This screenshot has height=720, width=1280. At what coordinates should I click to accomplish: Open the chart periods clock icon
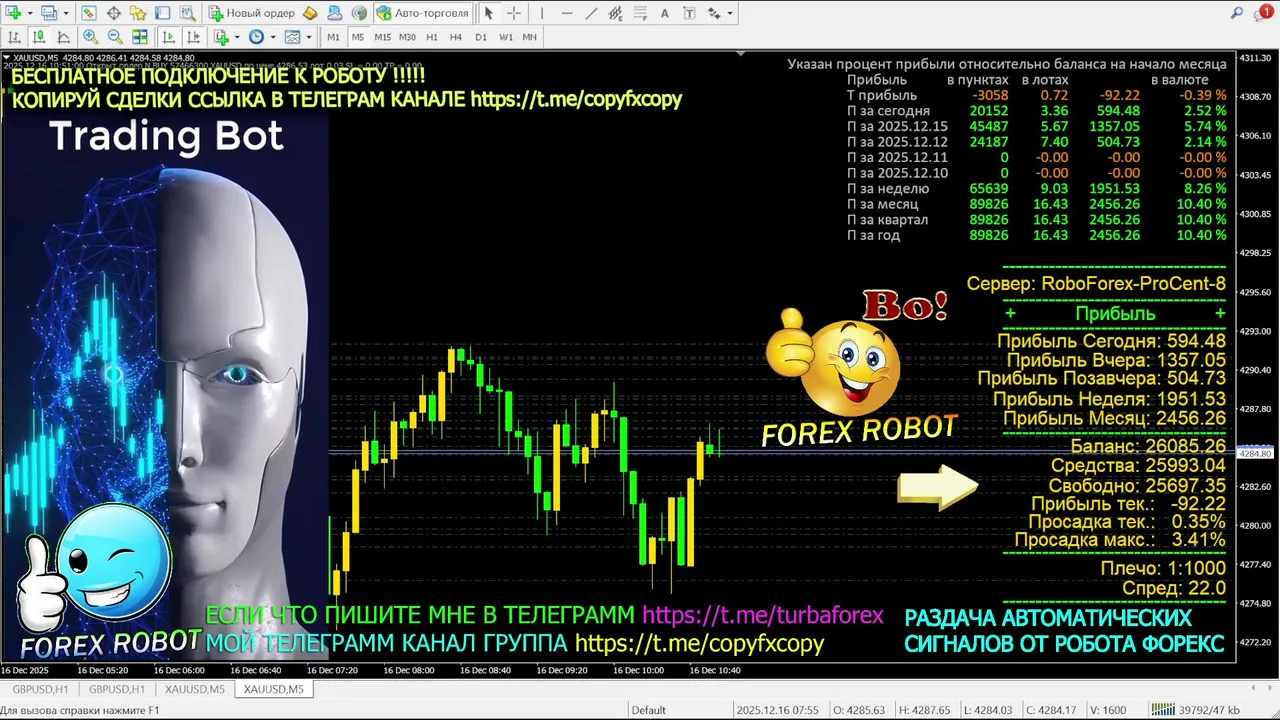[x=257, y=37]
